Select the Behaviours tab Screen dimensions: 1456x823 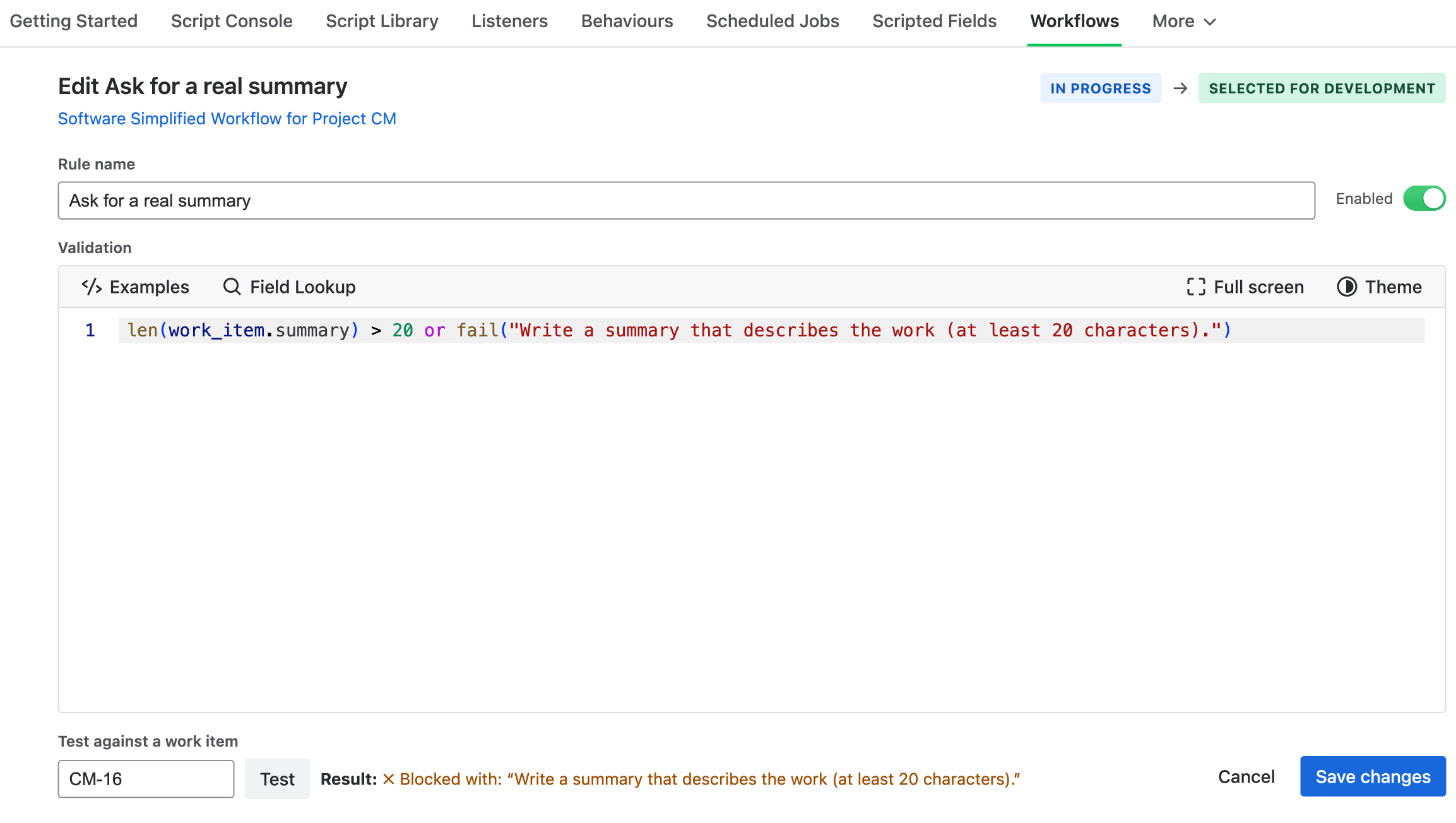point(627,21)
